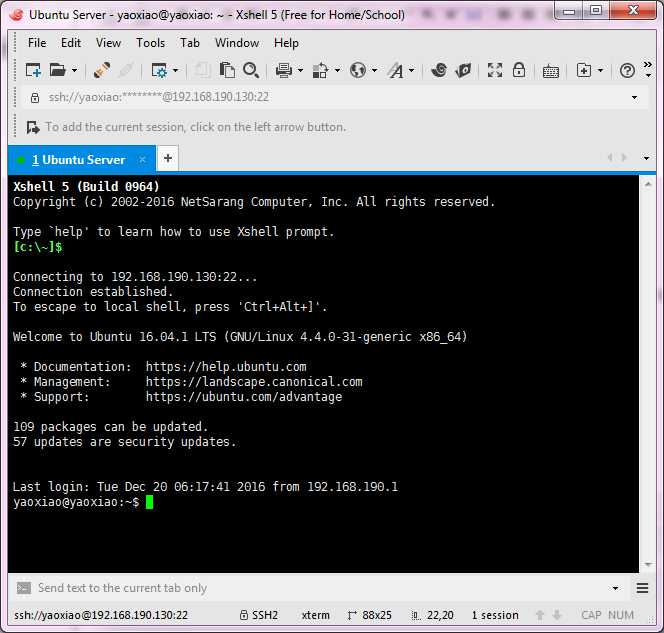Click the status bar 'ssh://yaoxiao@192.168.190.130:22' text
Image resolution: width=664 pixels, height=633 pixels.
(101, 615)
